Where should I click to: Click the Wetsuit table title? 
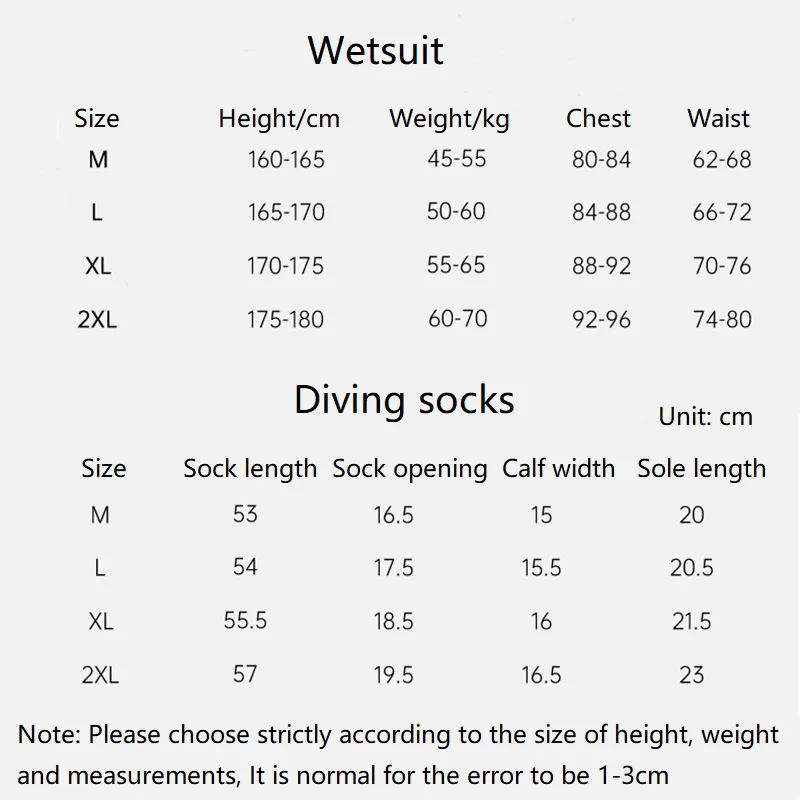point(375,50)
